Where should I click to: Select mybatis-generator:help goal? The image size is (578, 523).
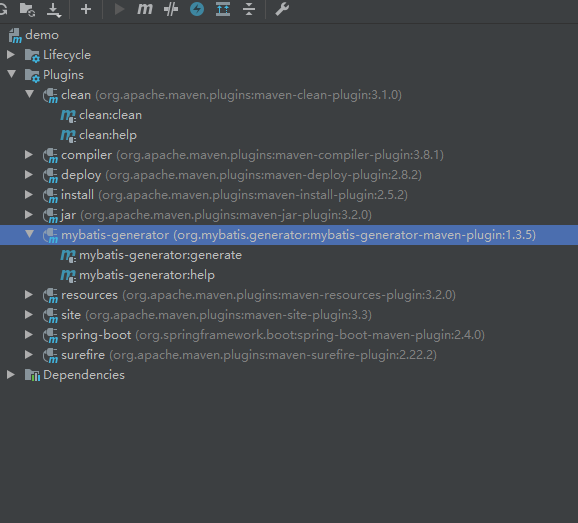pos(147,275)
